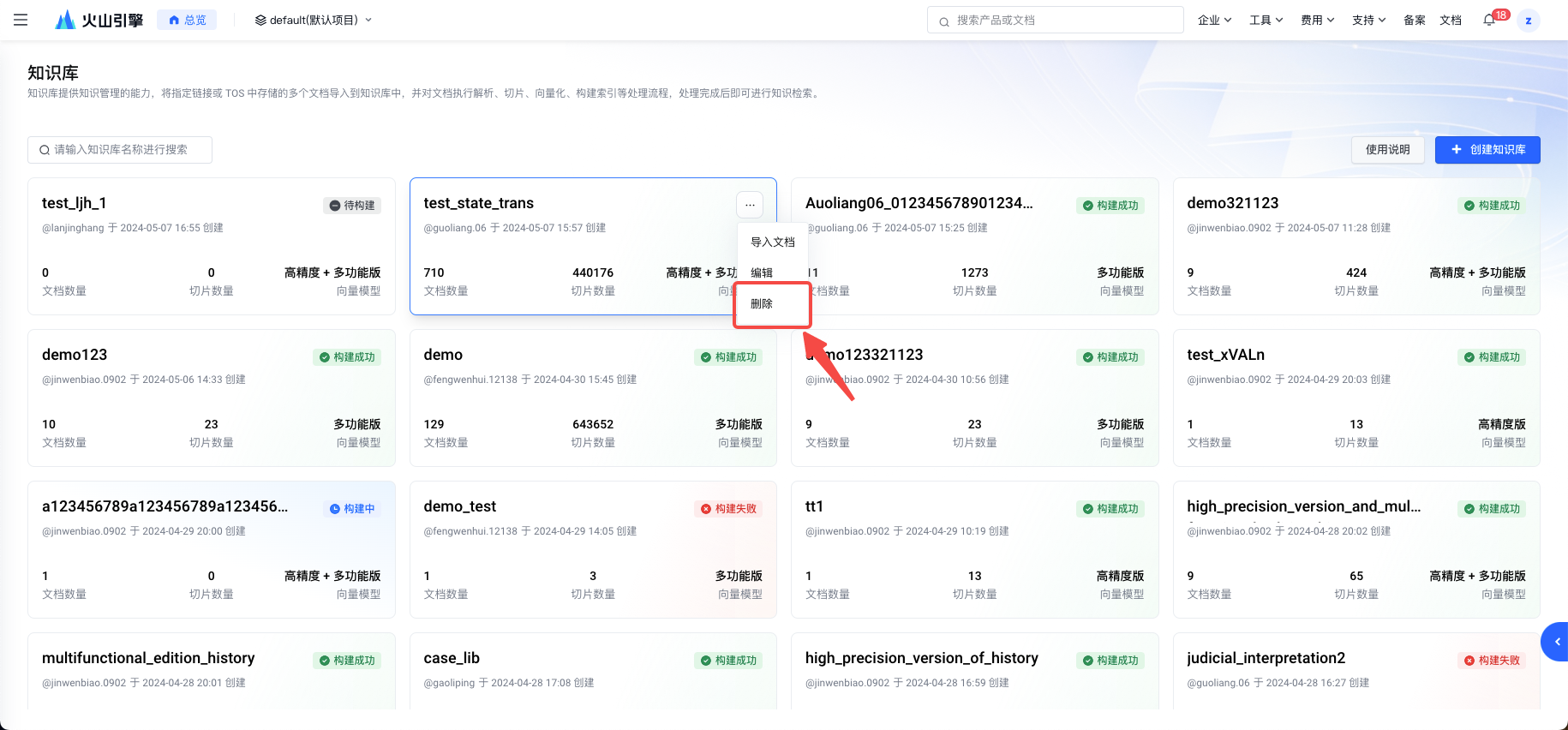Focus the product or document search box
Screen dimensions: 1568x730
(1055, 20)
